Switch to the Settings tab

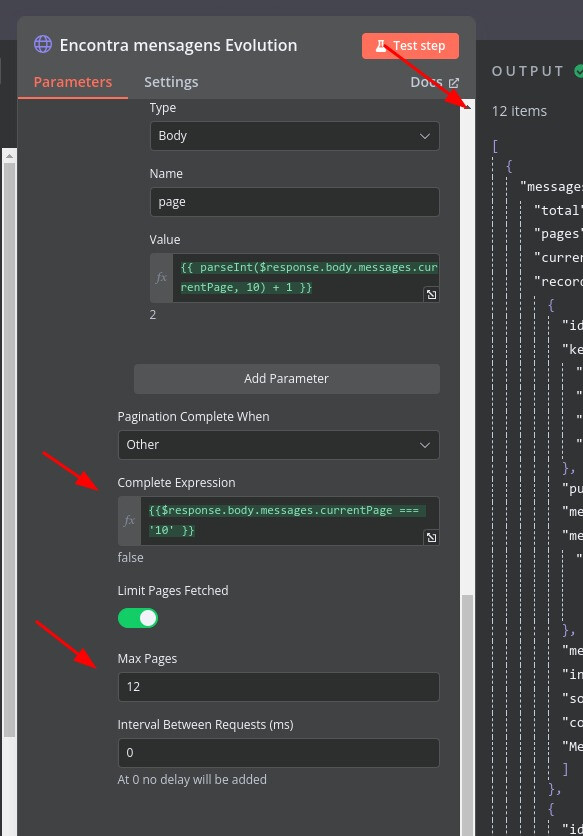[171, 82]
